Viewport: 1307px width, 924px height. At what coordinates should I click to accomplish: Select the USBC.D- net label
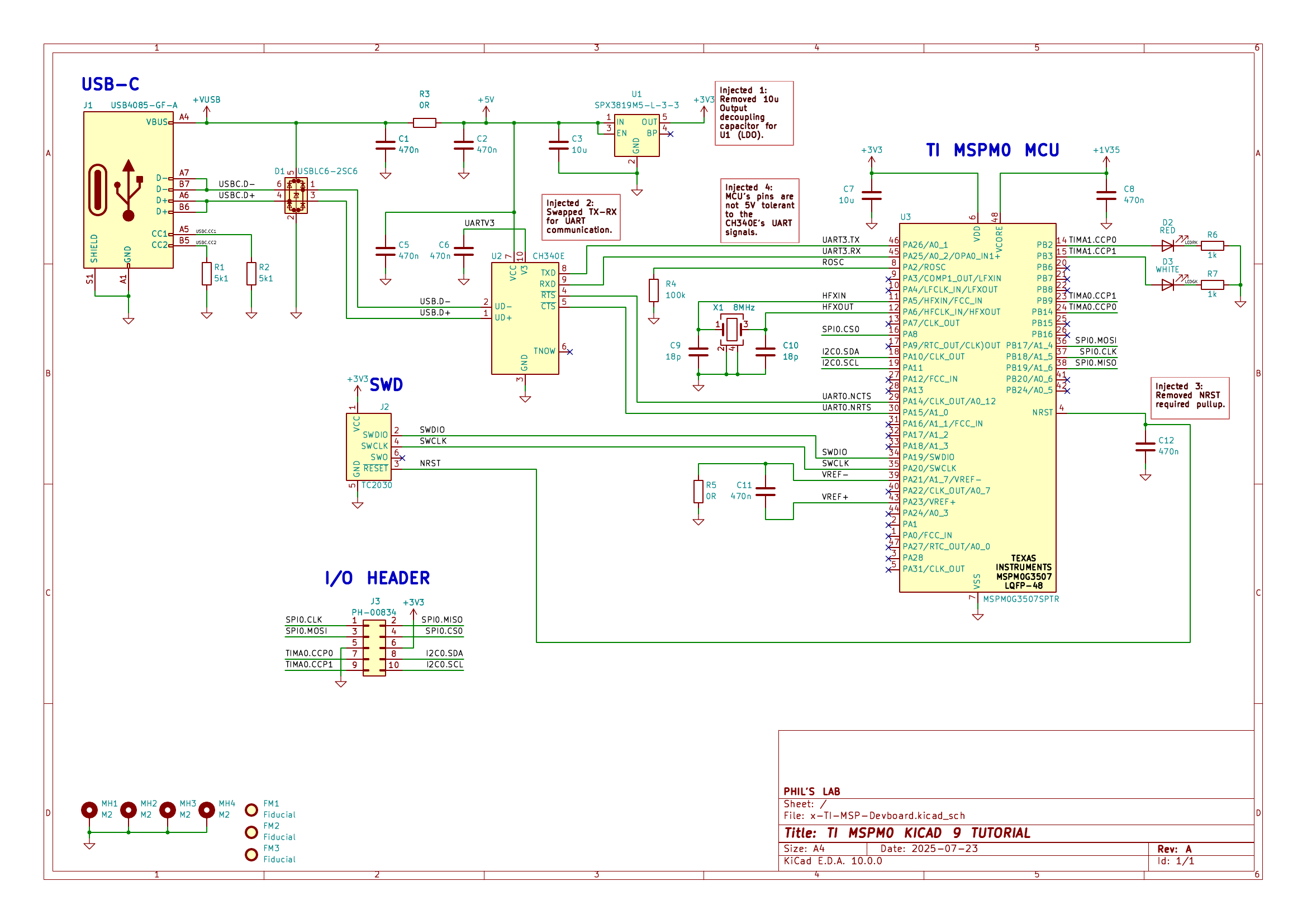click(x=236, y=184)
